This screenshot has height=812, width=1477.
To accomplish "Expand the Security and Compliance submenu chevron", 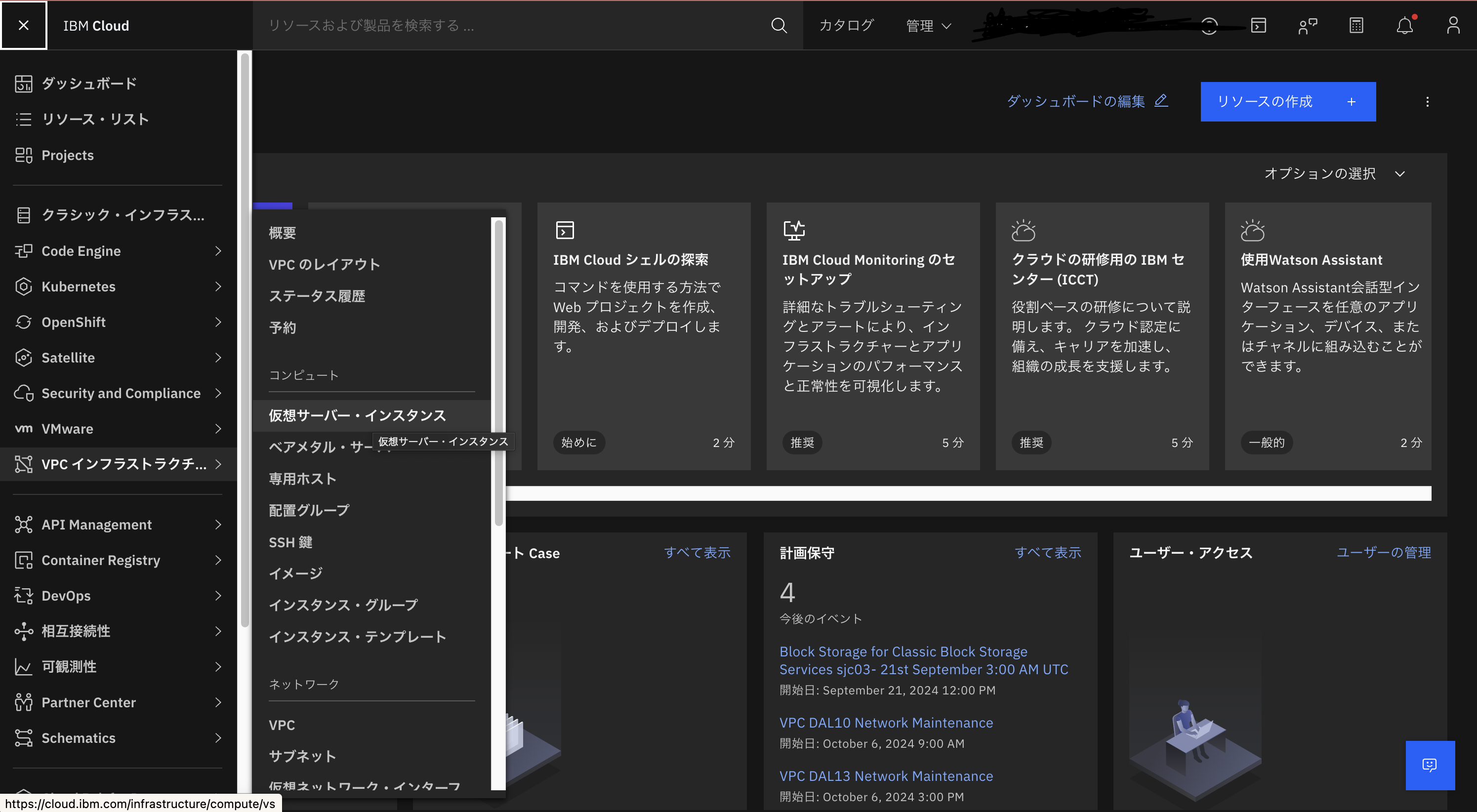I will 218,393.
